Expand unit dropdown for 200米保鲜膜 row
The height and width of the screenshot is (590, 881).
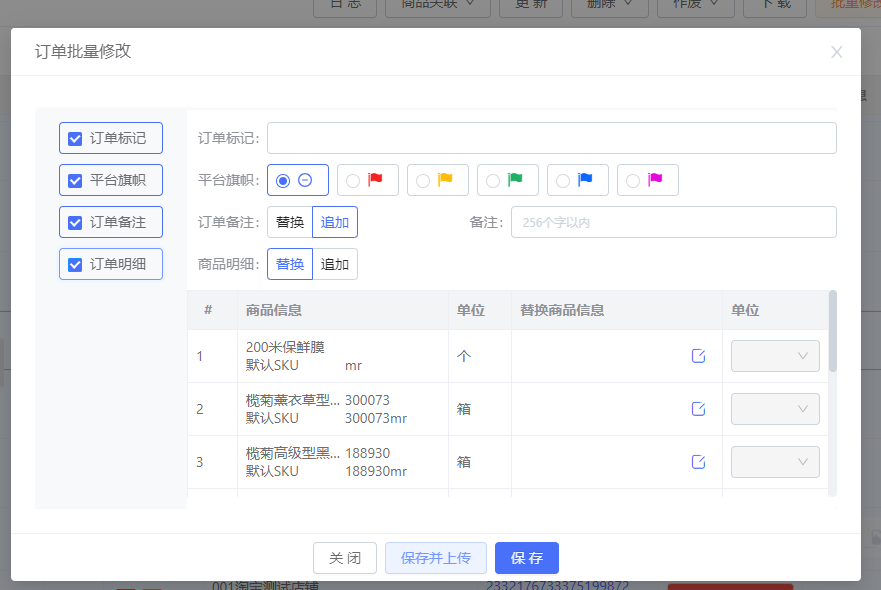775,356
